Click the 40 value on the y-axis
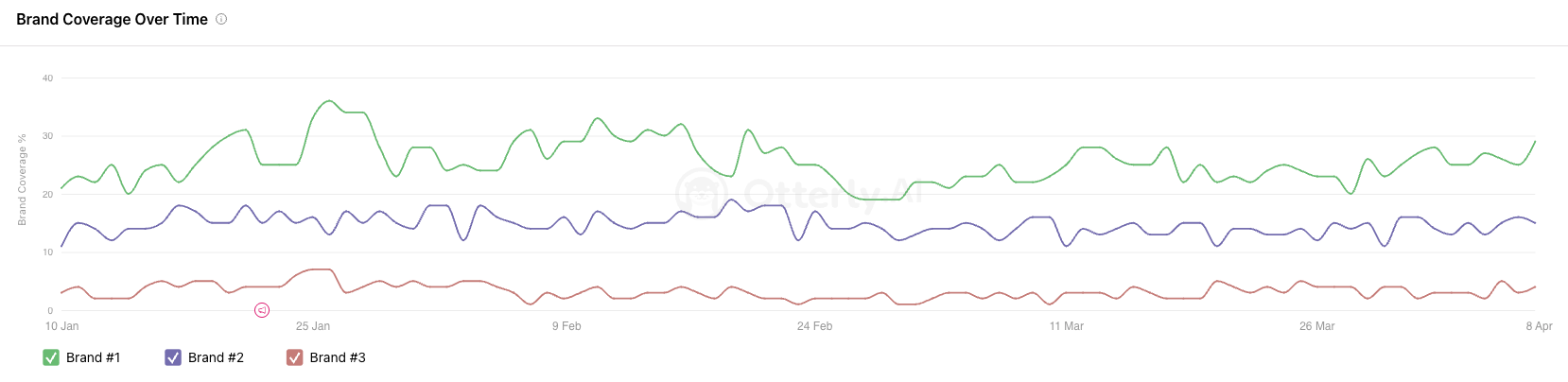 tap(47, 78)
